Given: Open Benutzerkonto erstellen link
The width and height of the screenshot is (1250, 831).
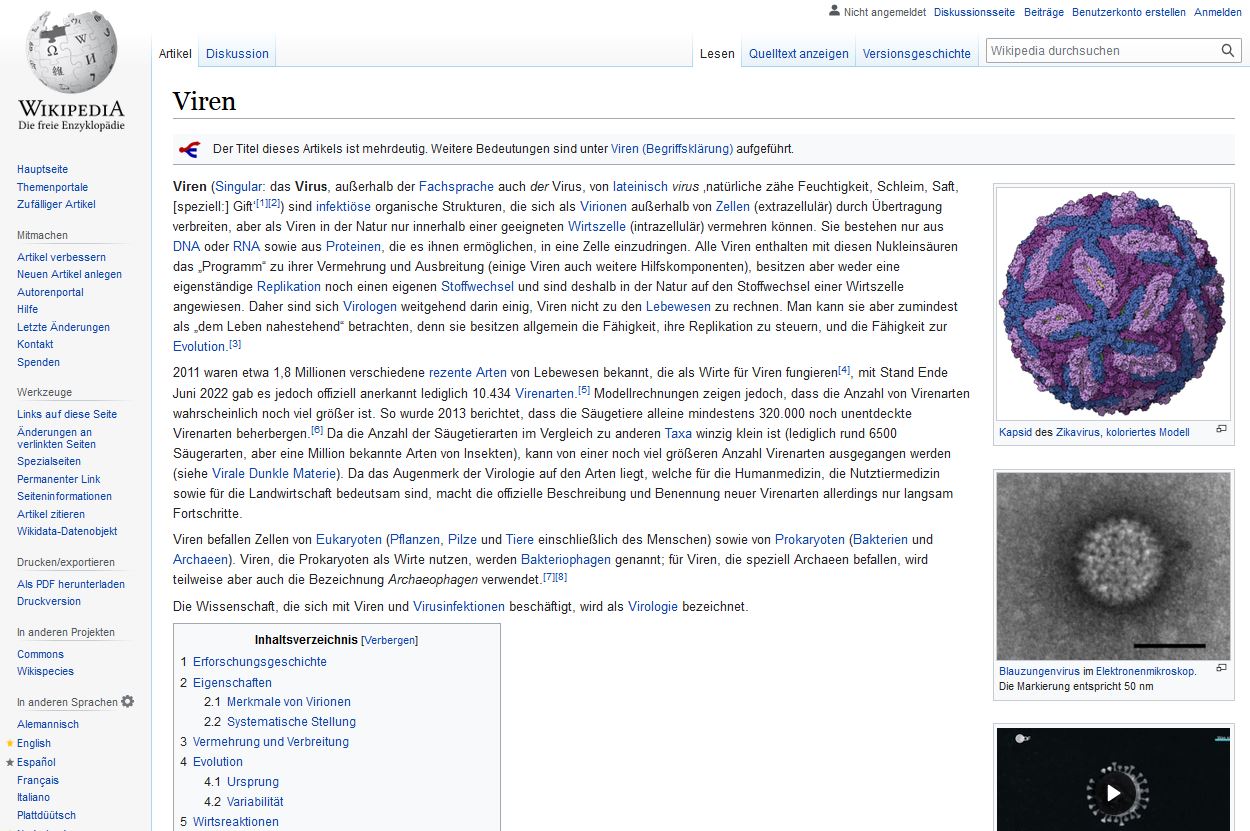Looking at the screenshot, I should [x=1128, y=12].
